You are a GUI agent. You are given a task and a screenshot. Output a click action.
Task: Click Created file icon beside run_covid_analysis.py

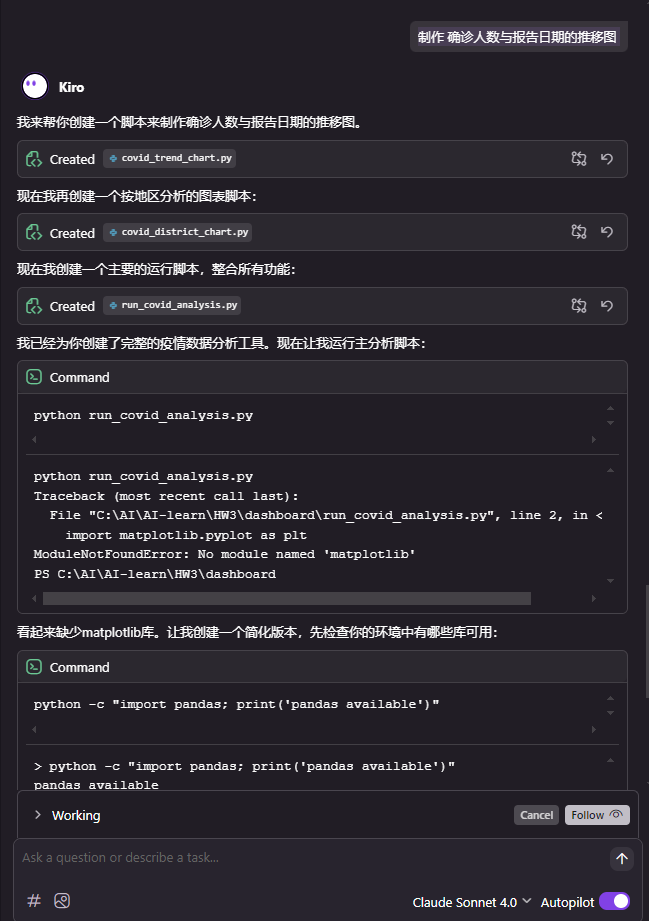tap(34, 306)
